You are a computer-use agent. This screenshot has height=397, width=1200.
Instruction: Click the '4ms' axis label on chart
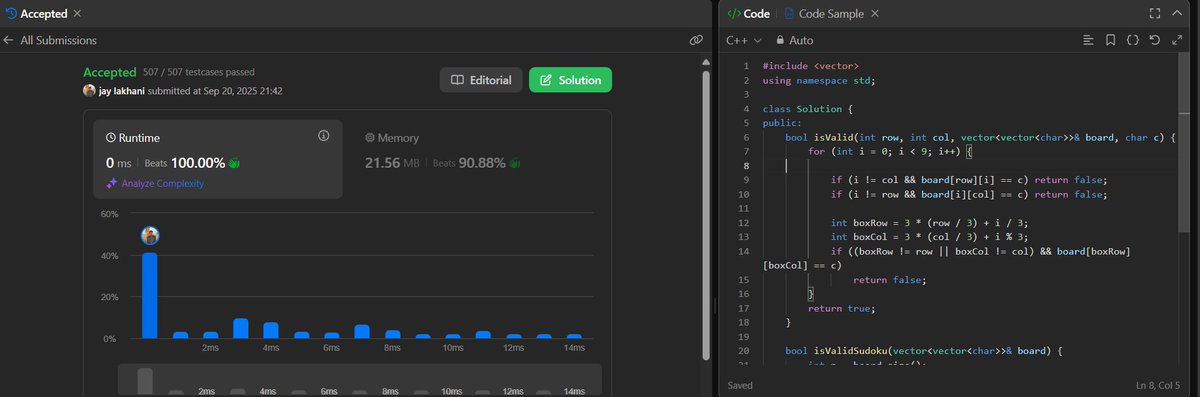(270, 348)
